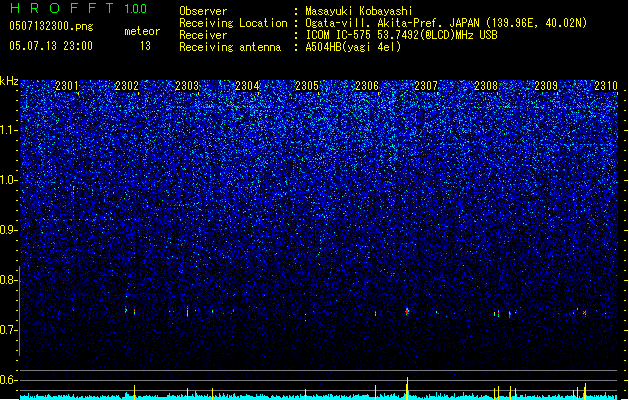The height and width of the screenshot is (400, 629).
Task: Click the 'Receiver' label
Action: pyautogui.click(x=203, y=35)
